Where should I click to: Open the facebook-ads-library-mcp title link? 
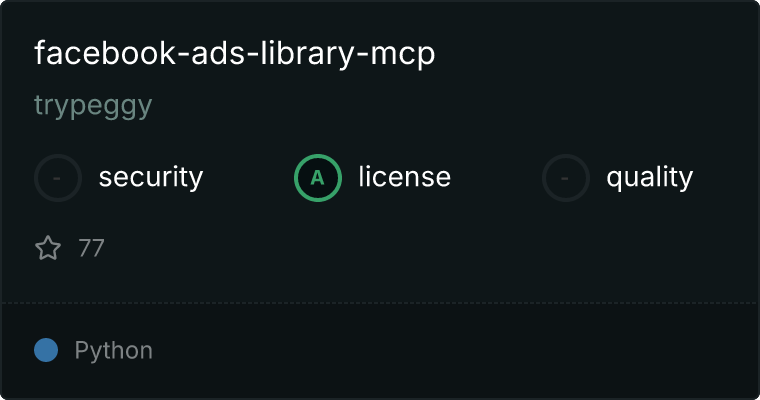(x=235, y=53)
